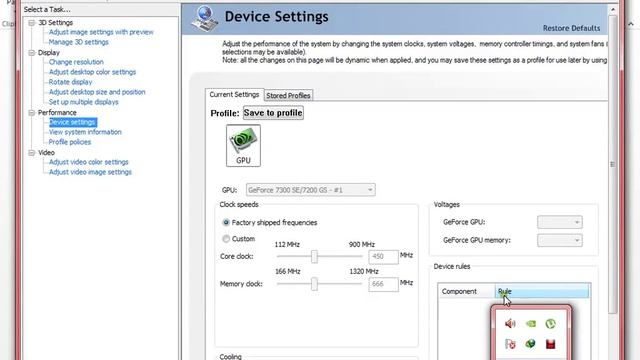Viewport: 640px width, 360px height.
Task: Collapse the Performance tree node
Action: [x=32, y=113]
